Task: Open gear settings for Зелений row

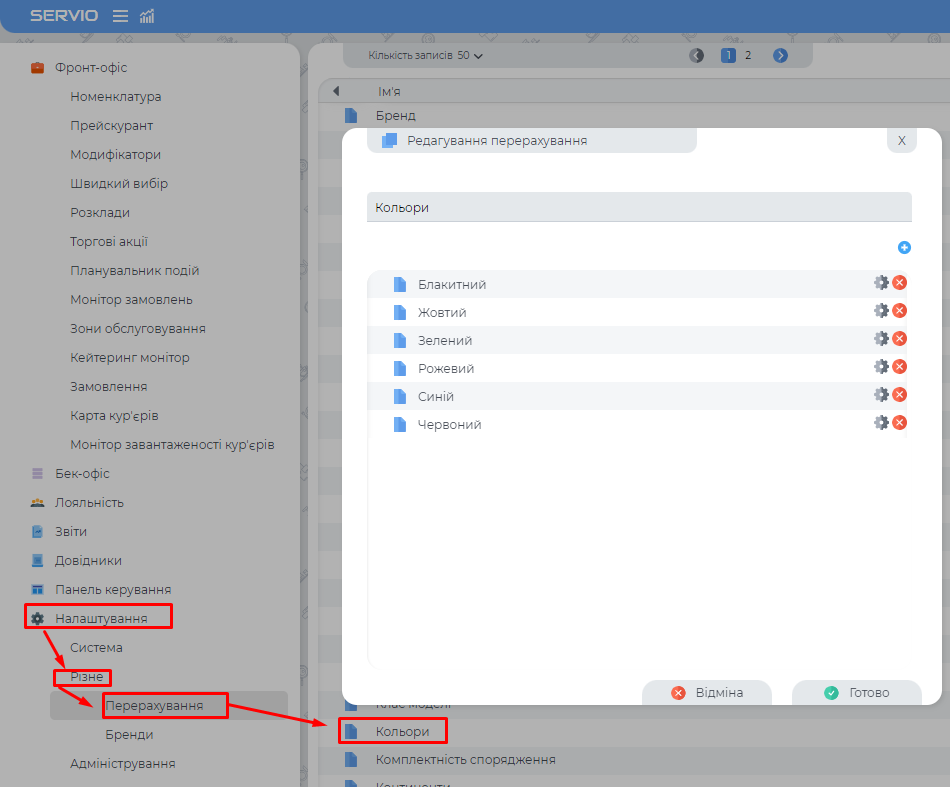Action: point(881,339)
